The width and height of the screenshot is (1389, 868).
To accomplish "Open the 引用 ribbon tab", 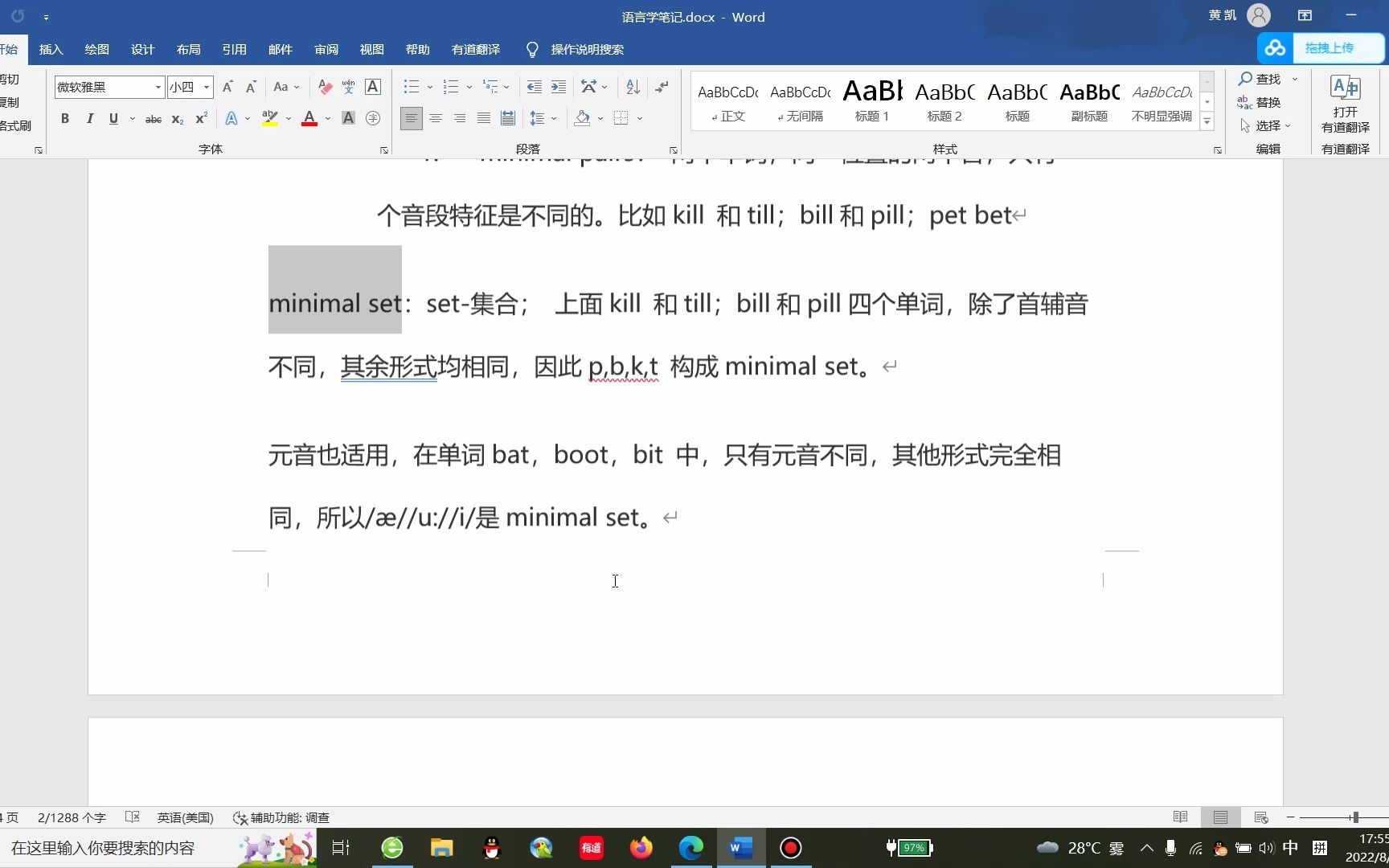I will (234, 49).
